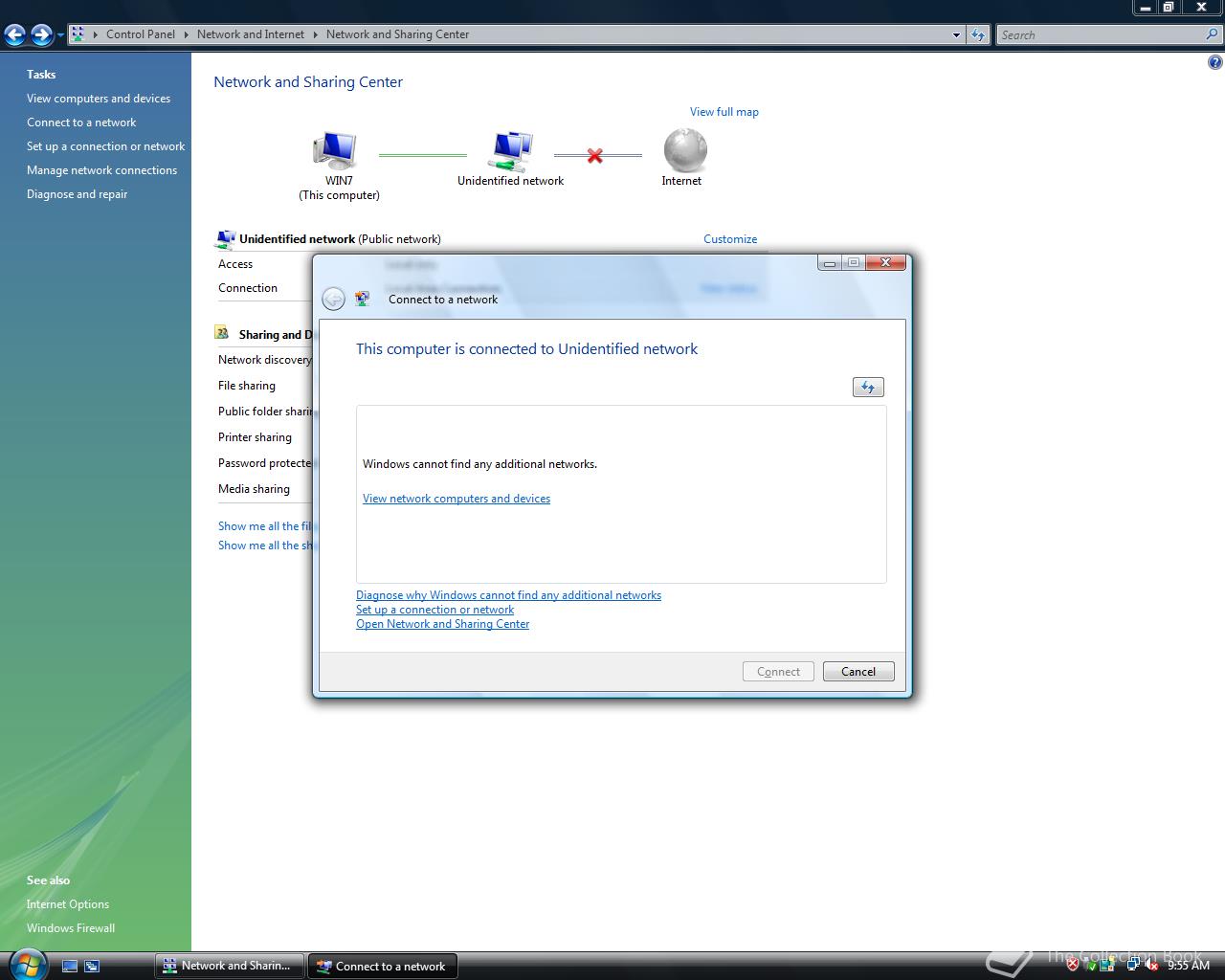The height and width of the screenshot is (980, 1225).
Task: Open the Windows Start orb
Action: click(x=26, y=964)
